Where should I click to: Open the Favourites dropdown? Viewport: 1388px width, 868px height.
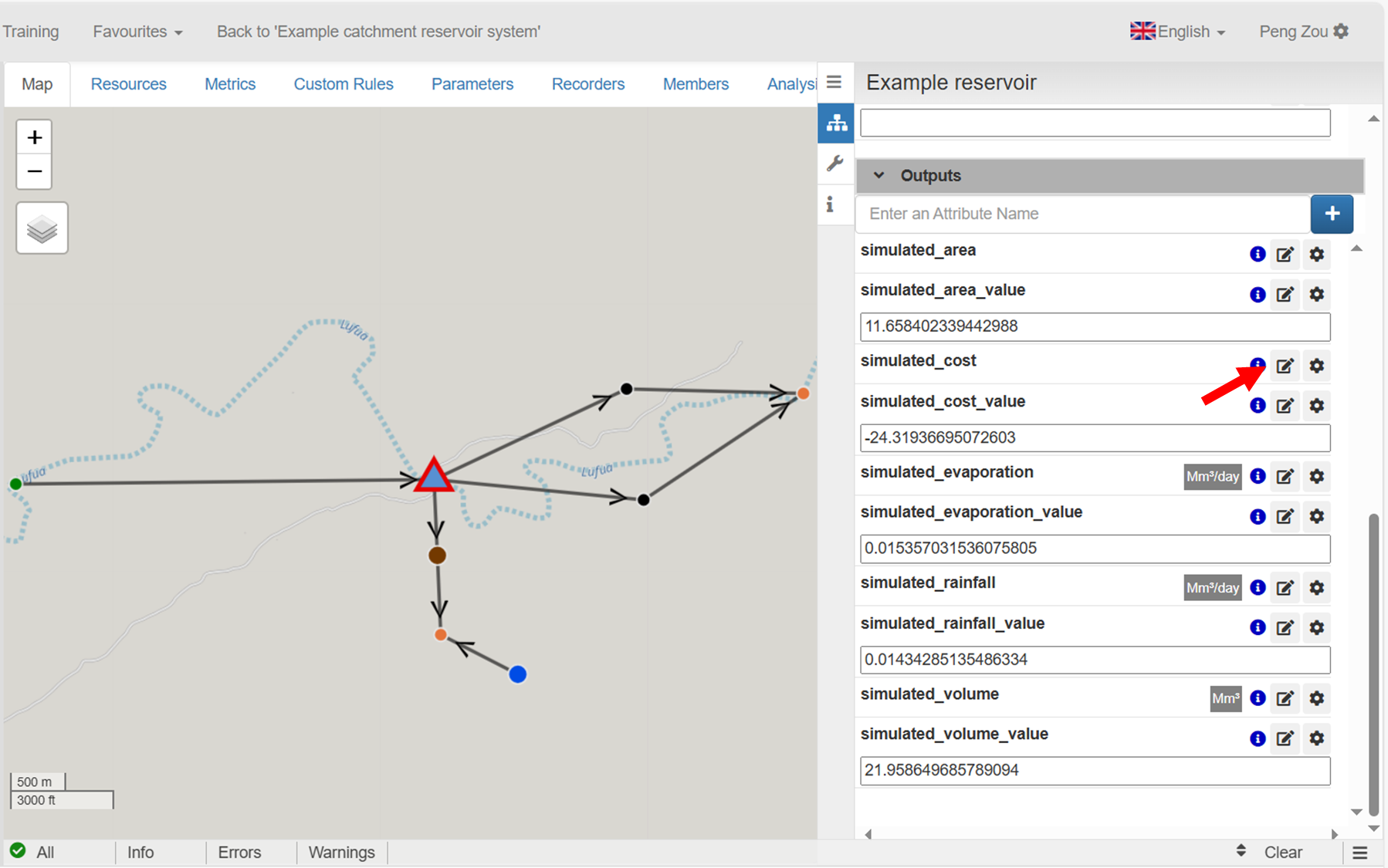coord(137,32)
